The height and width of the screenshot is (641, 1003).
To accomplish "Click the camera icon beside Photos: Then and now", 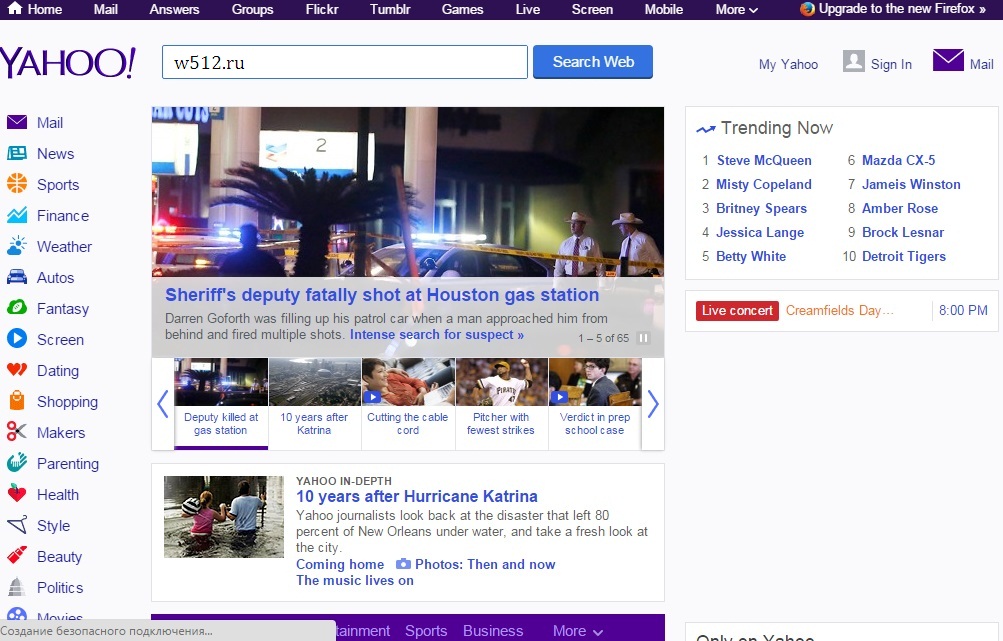I will coord(403,564).
